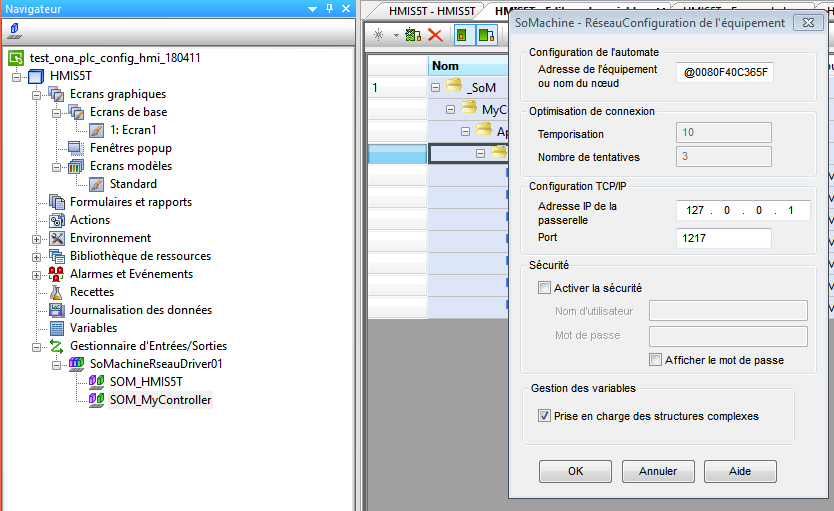Screen dimensions: 834x511
Task: Click the Actions gear icon
Action: tap(56, 220)
